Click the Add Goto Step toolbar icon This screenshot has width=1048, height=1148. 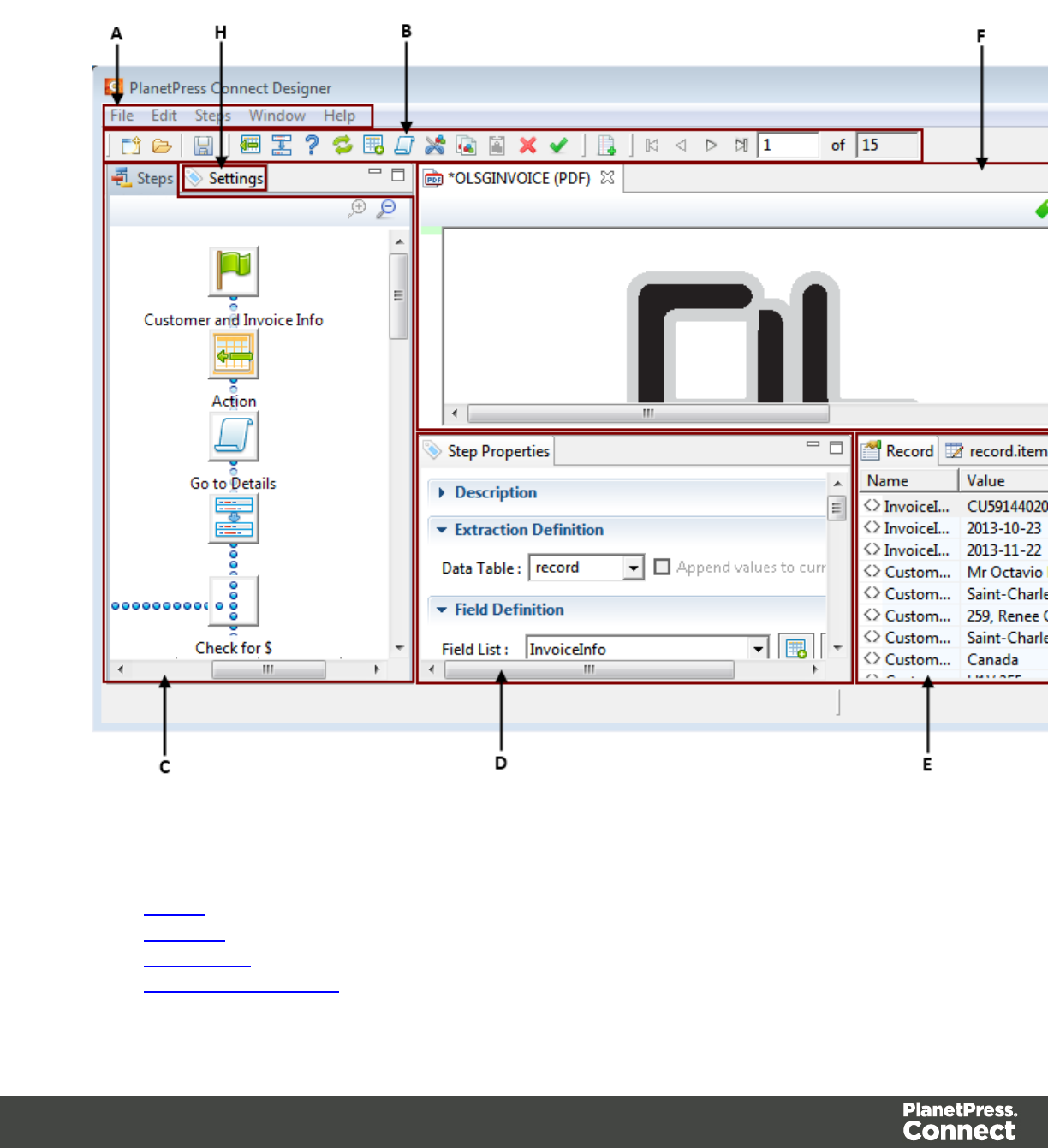point(282,145)
